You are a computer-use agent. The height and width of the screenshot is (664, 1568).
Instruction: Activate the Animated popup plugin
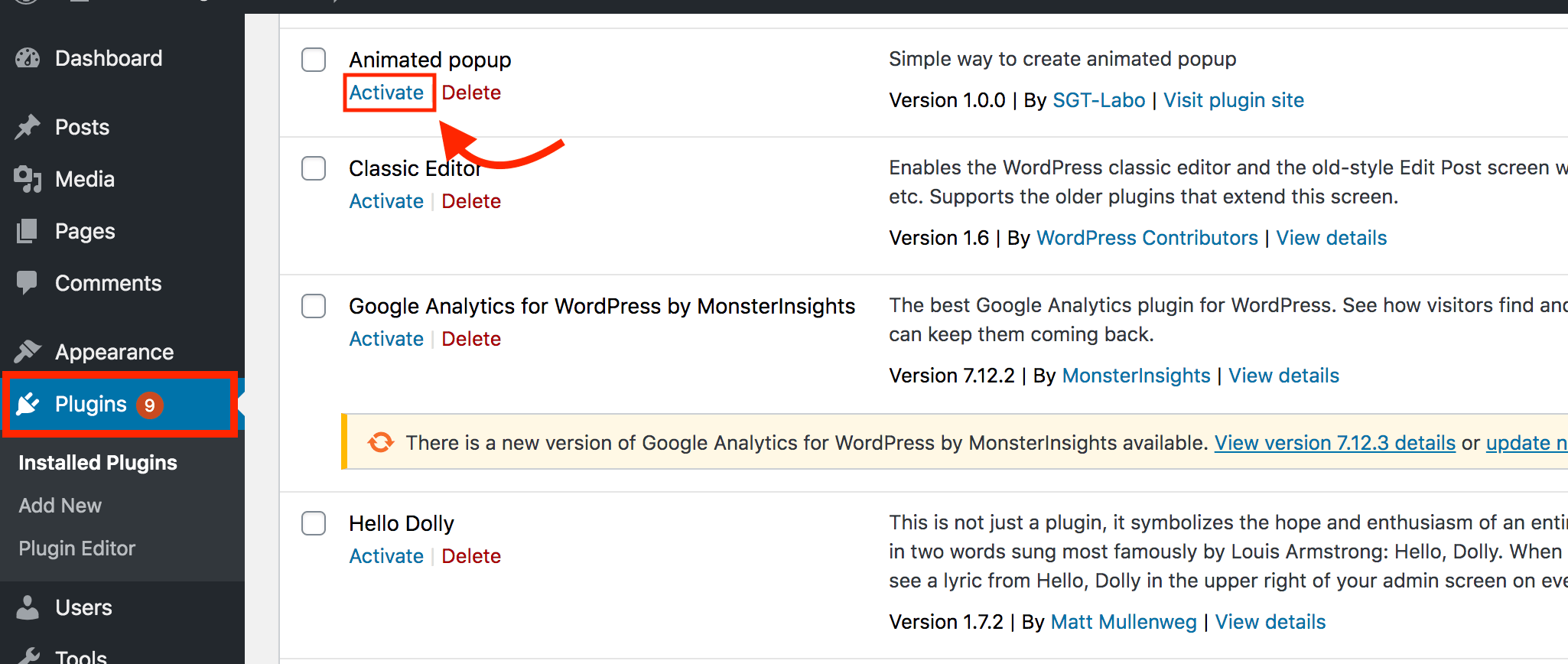pos(386,93)
